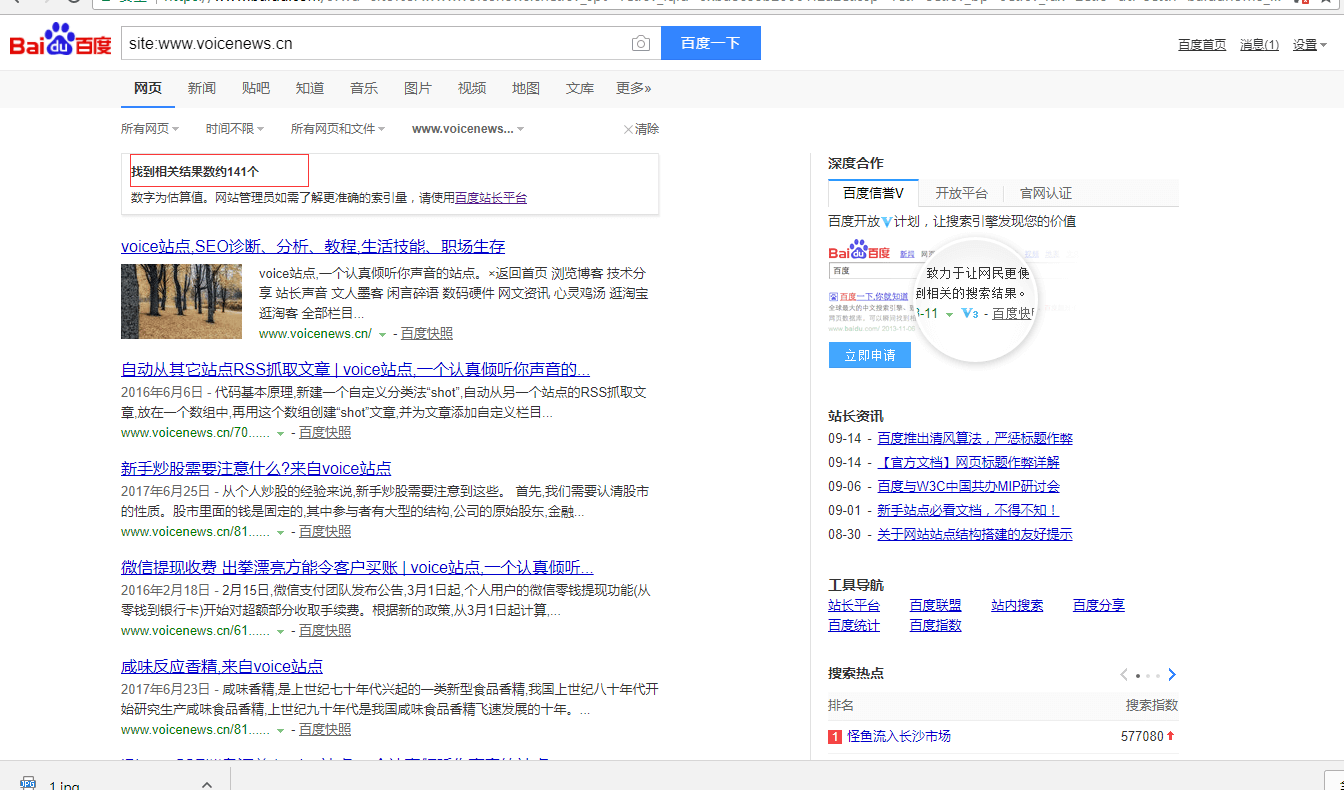
Task: Open 消息(1) messages link
Action: tap(1259, 45)
